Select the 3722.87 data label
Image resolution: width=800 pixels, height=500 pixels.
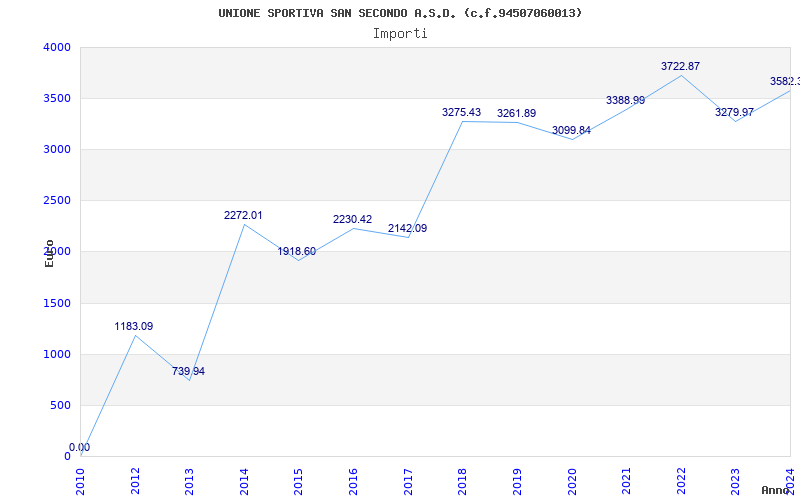(x=681, y=66)
